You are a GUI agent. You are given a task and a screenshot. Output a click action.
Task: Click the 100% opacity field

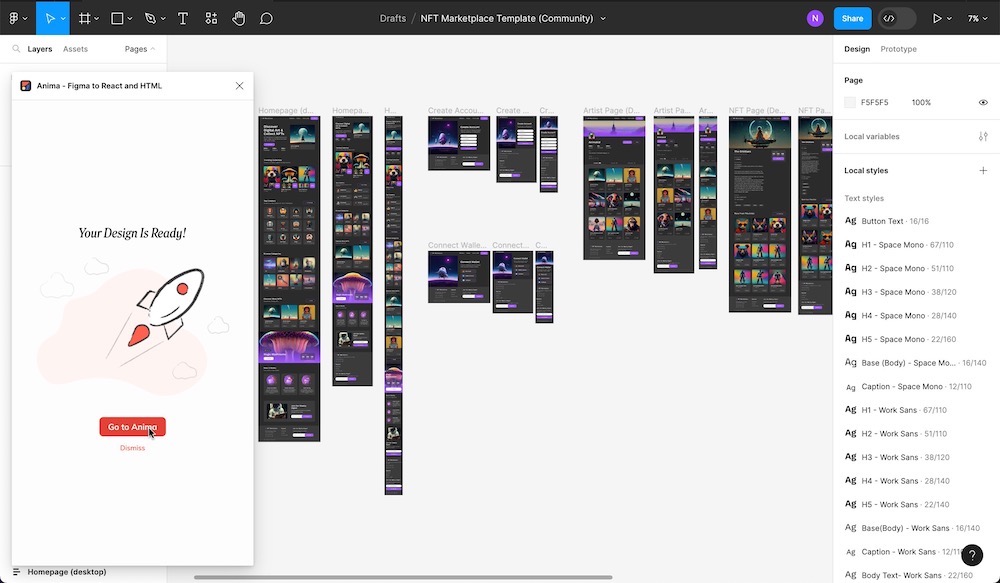(x=921, y=102)
